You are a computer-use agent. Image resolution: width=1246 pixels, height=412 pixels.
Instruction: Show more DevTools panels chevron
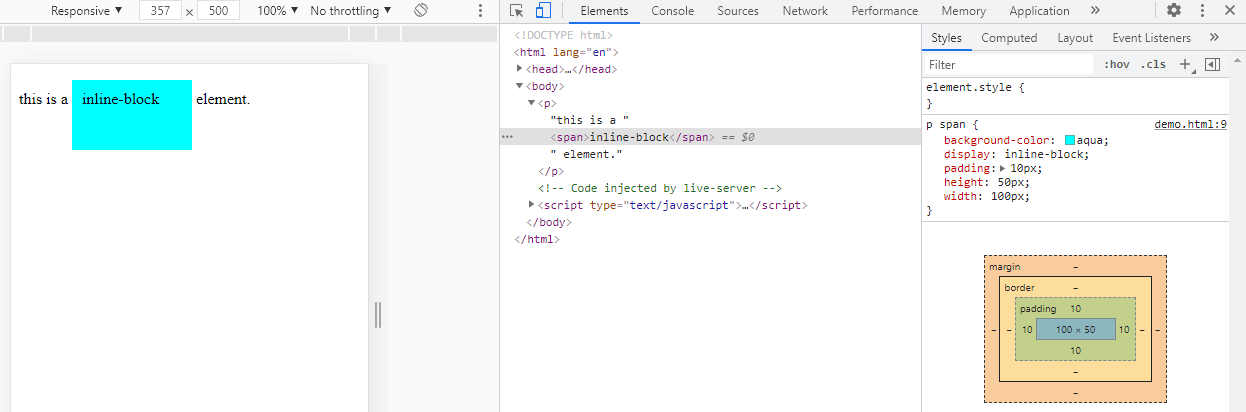coord(1095,11)
